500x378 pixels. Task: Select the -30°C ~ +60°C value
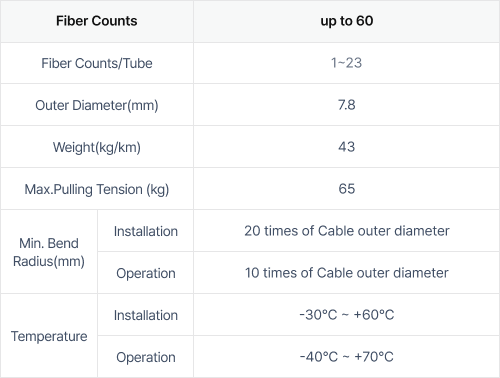click(347, 315)
